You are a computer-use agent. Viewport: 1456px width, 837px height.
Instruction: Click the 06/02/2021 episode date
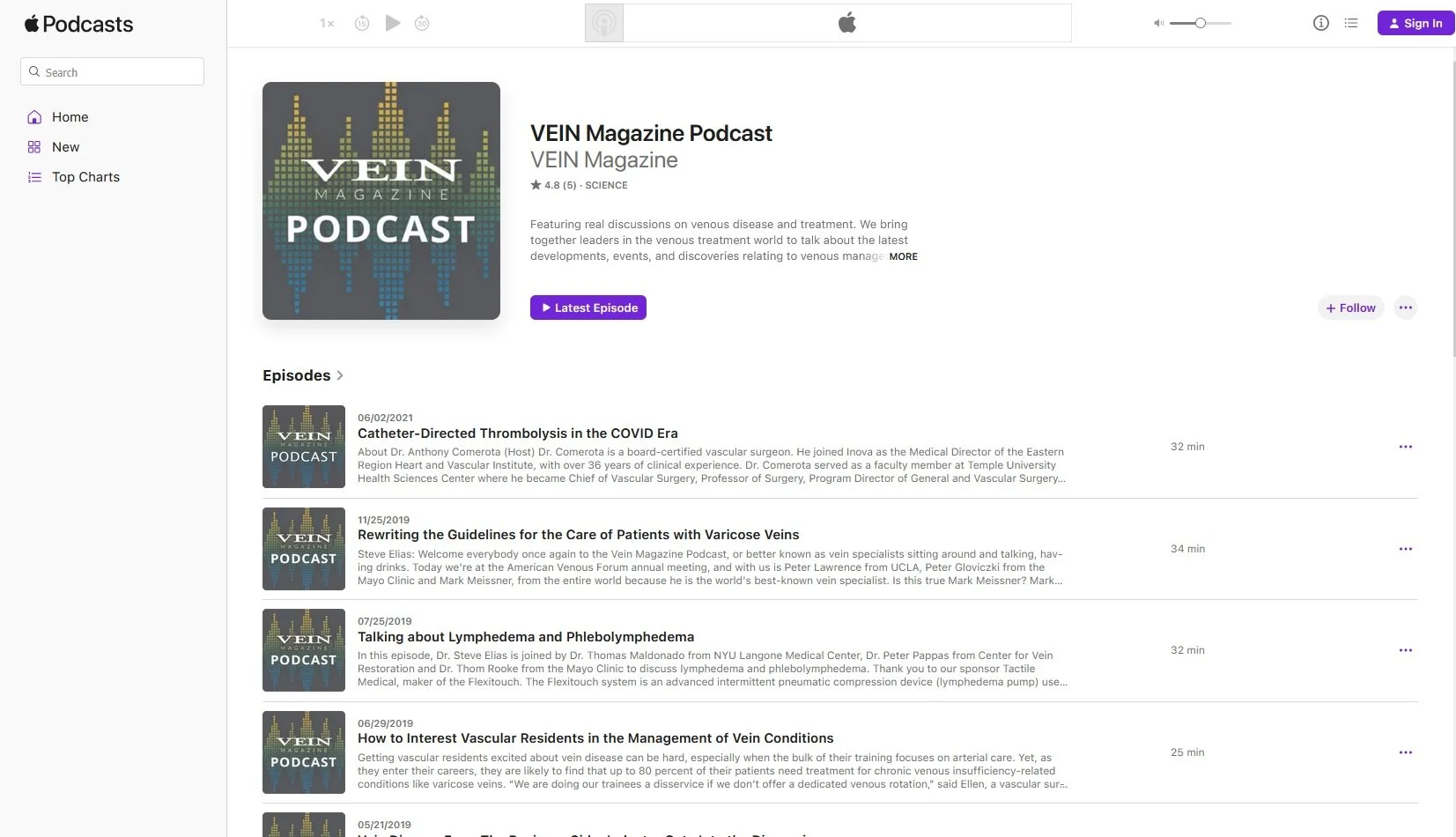point(385,418)
